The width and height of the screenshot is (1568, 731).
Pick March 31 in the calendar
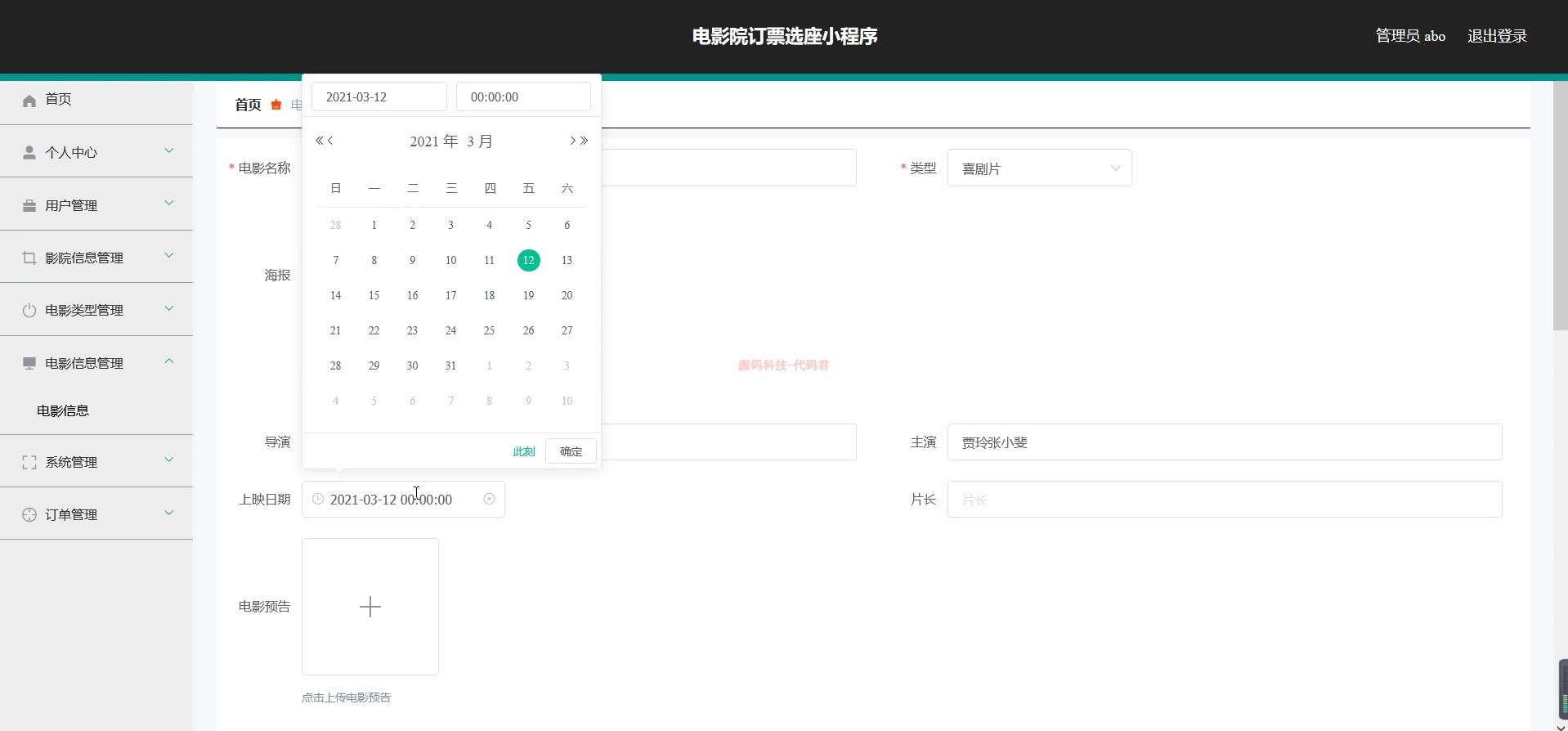click(x=450, y=365)
